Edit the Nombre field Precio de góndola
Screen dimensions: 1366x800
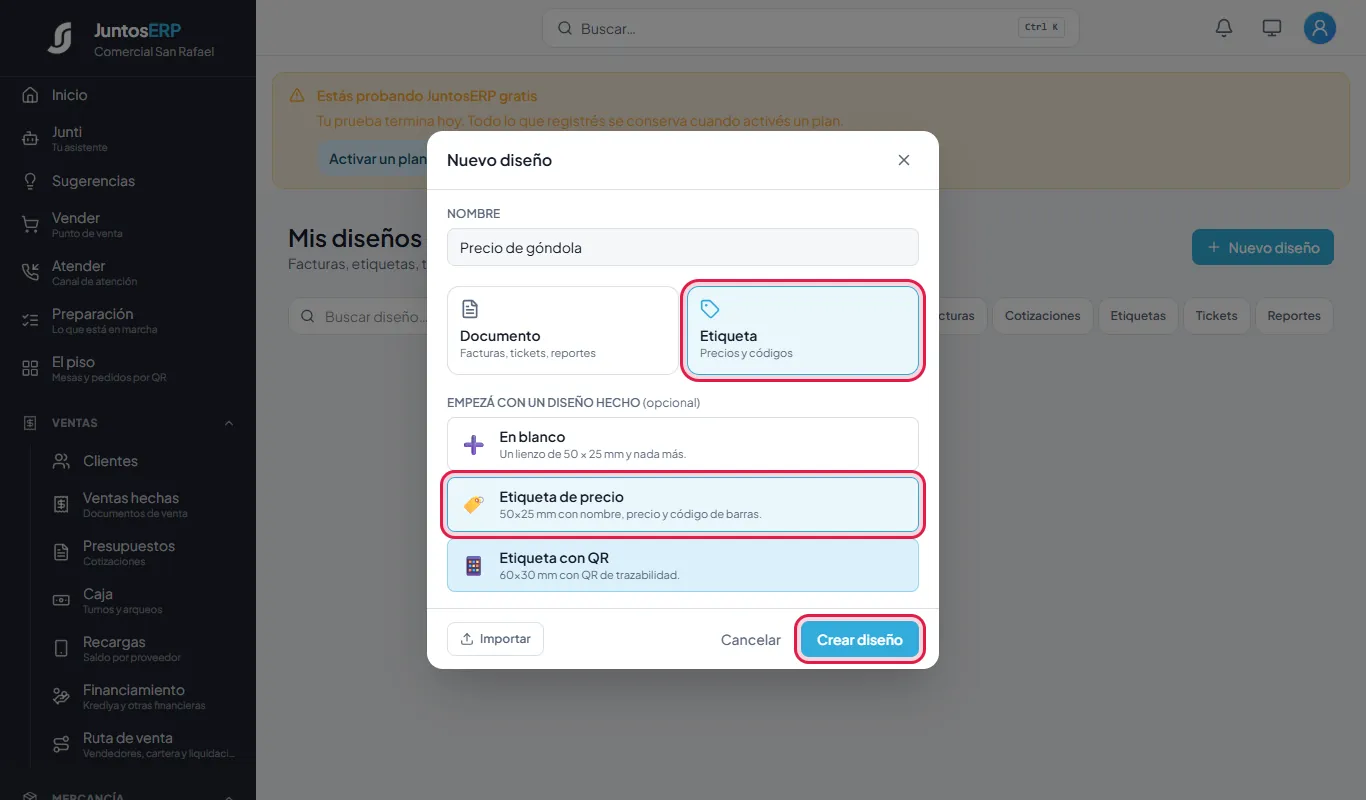click(x=683, y=248)
